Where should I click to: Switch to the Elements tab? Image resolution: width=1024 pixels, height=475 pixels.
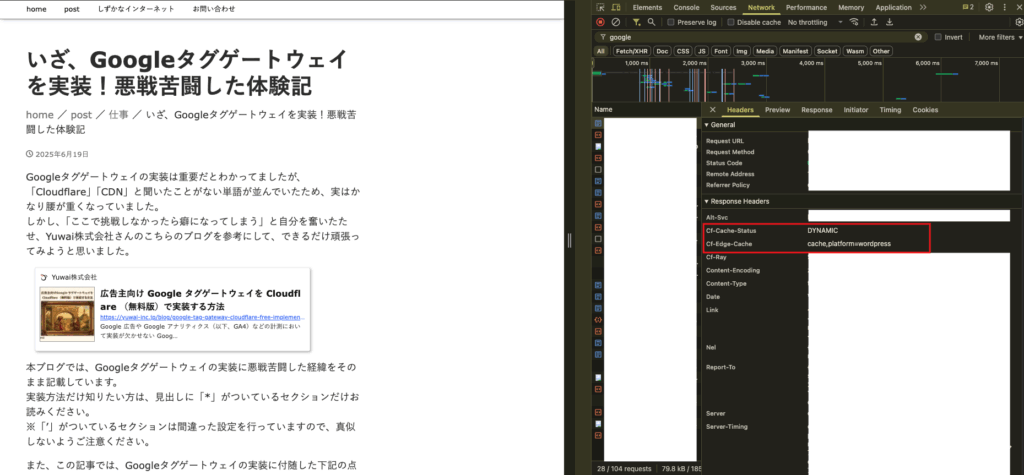[647, 8]
